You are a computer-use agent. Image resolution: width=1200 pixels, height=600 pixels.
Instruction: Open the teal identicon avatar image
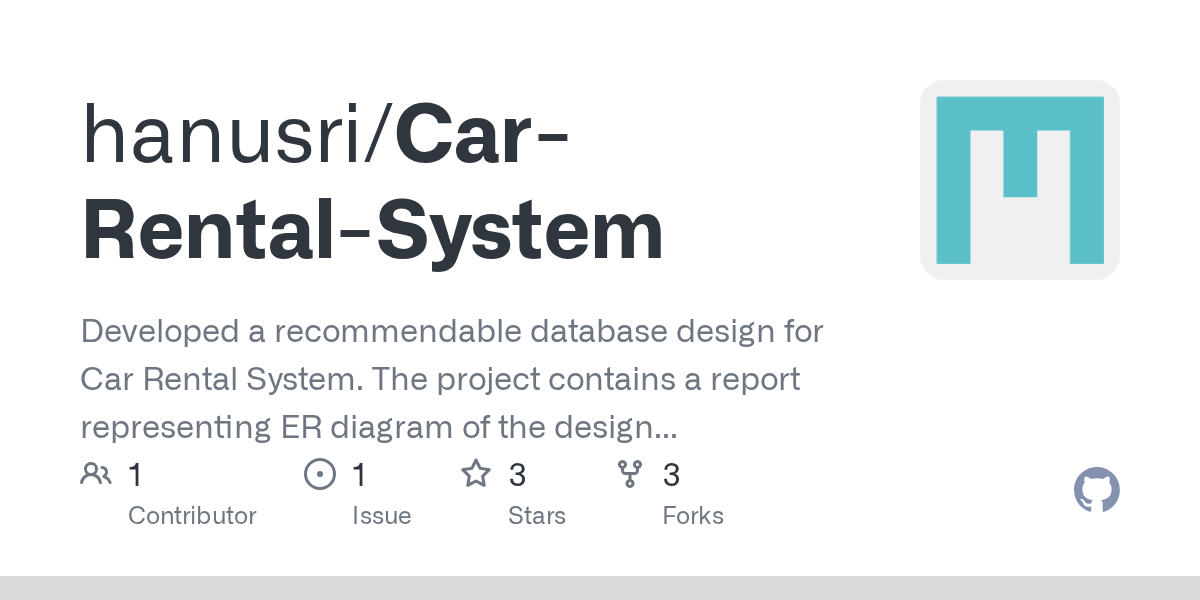pyautogui.click(x=1019, y=180)
